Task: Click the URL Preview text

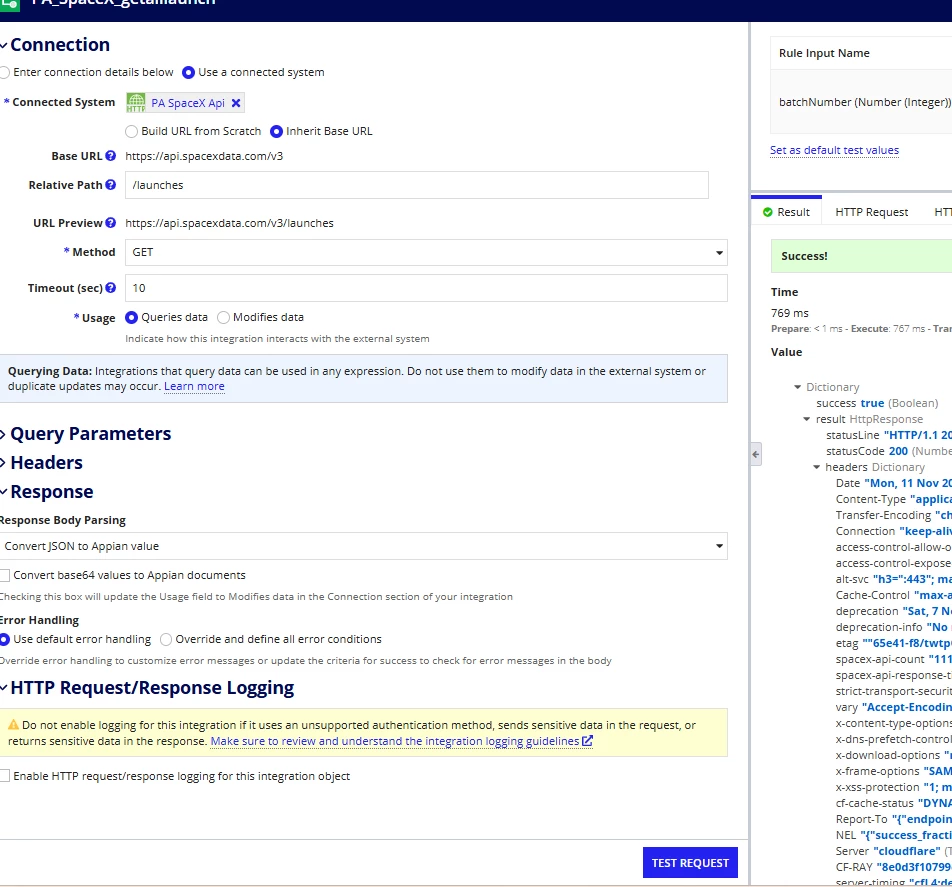Action: tap(230, 223)
